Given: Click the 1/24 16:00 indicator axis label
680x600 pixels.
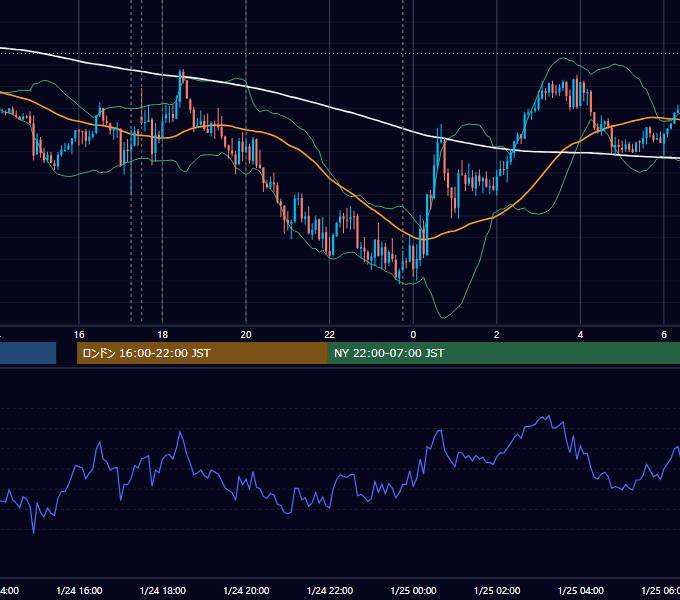Looking at the screenshot, I should (x=79, y=590).
